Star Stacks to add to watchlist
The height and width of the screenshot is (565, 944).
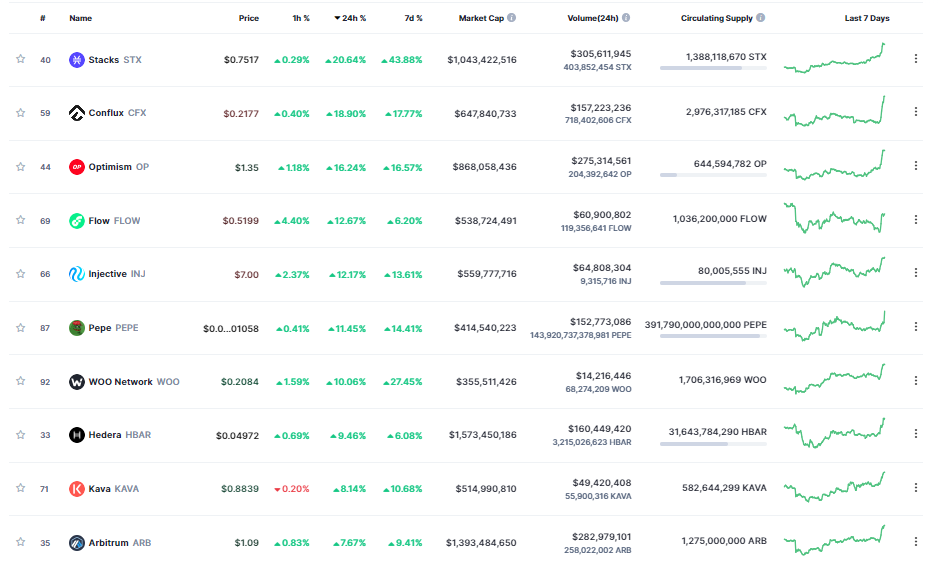pos(20,60)
